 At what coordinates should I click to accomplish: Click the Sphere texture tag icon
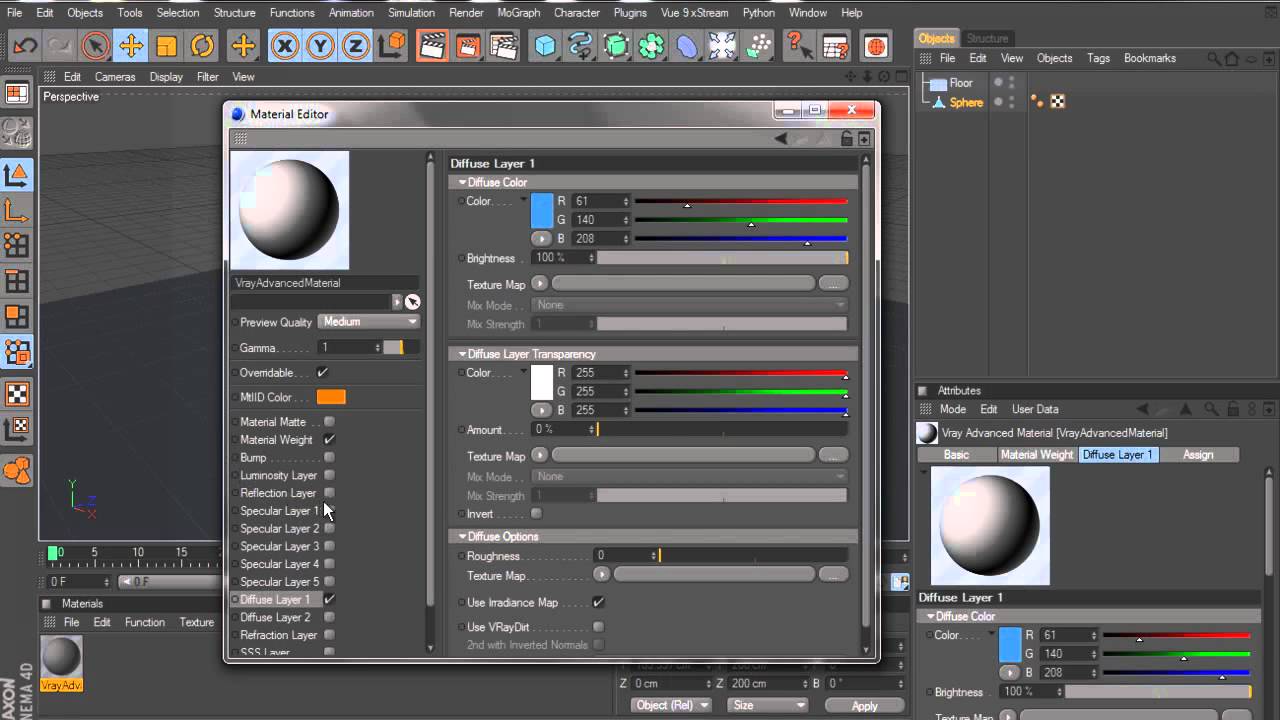pos(1058,102)
